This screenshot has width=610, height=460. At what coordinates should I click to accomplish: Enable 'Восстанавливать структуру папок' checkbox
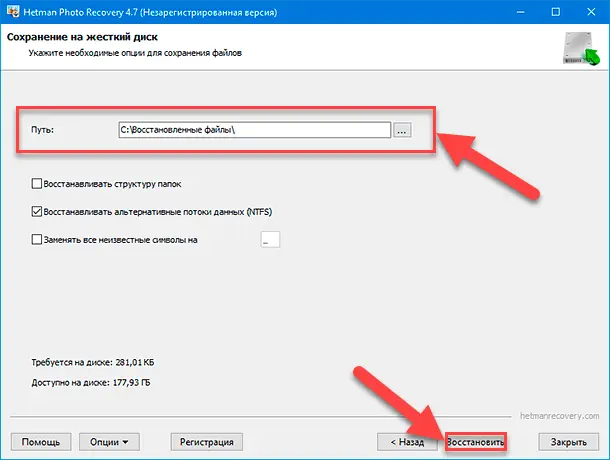38,185
